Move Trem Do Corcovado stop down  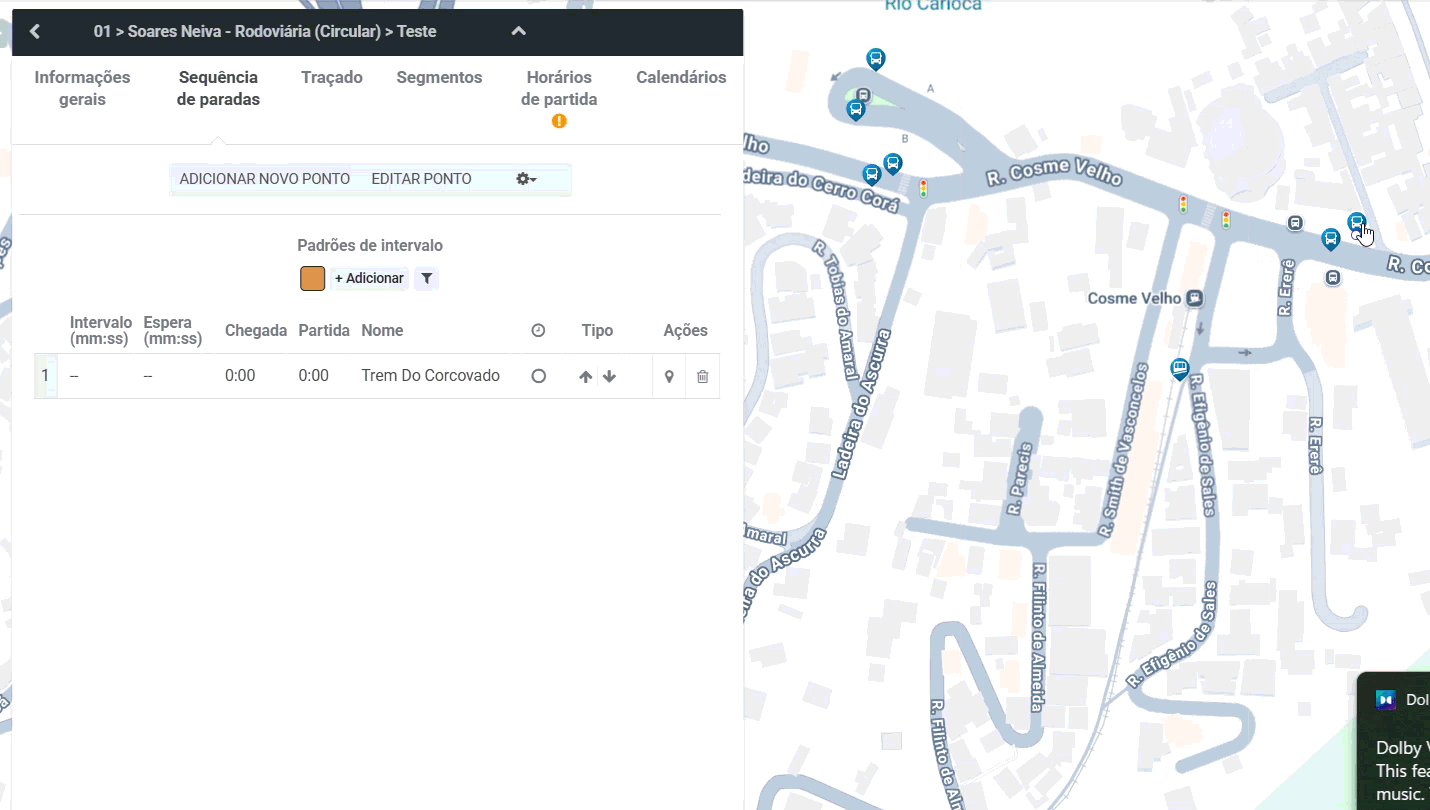tap(609, 377)
